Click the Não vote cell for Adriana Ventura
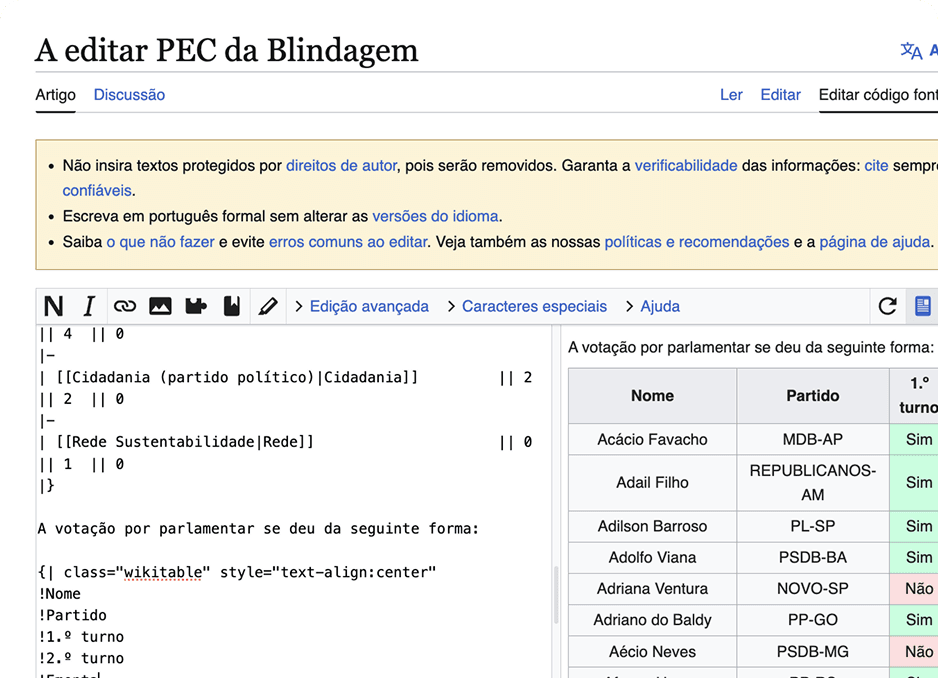This screenshot has width=938, height=678. [x=914, y=588]
